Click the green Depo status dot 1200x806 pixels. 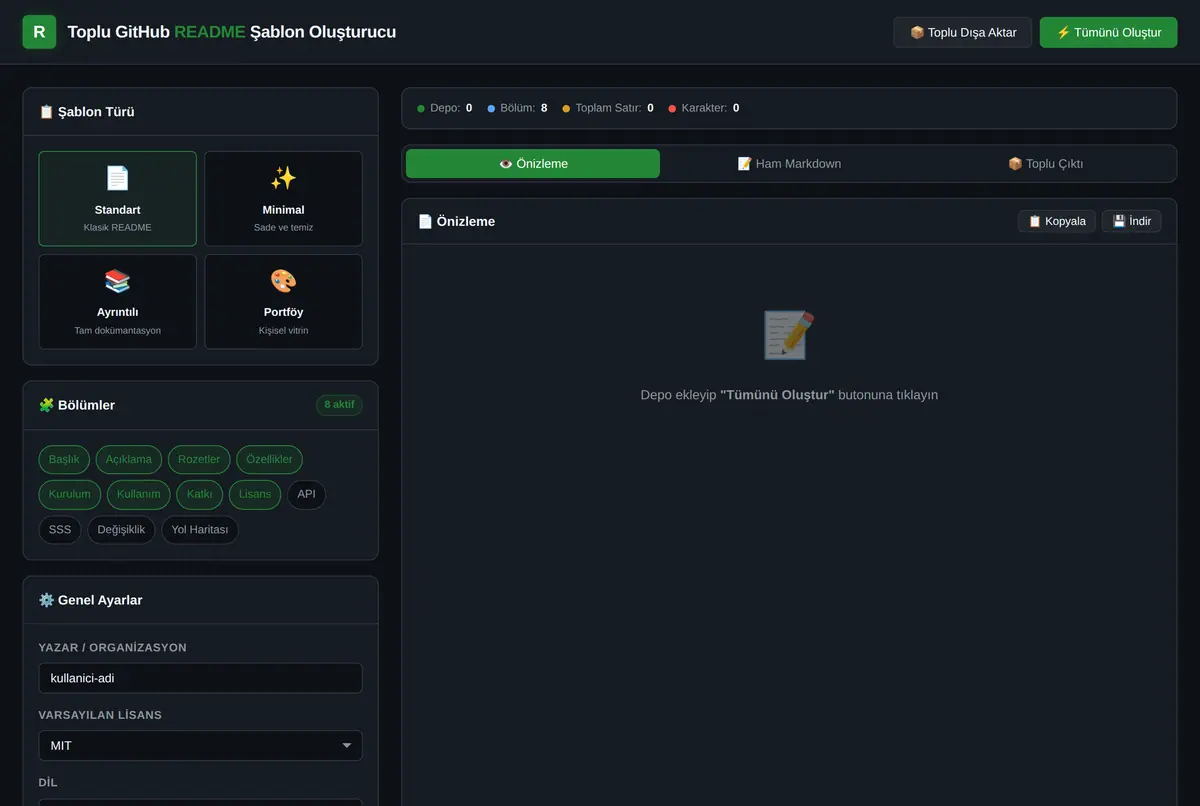coord(421,108)
